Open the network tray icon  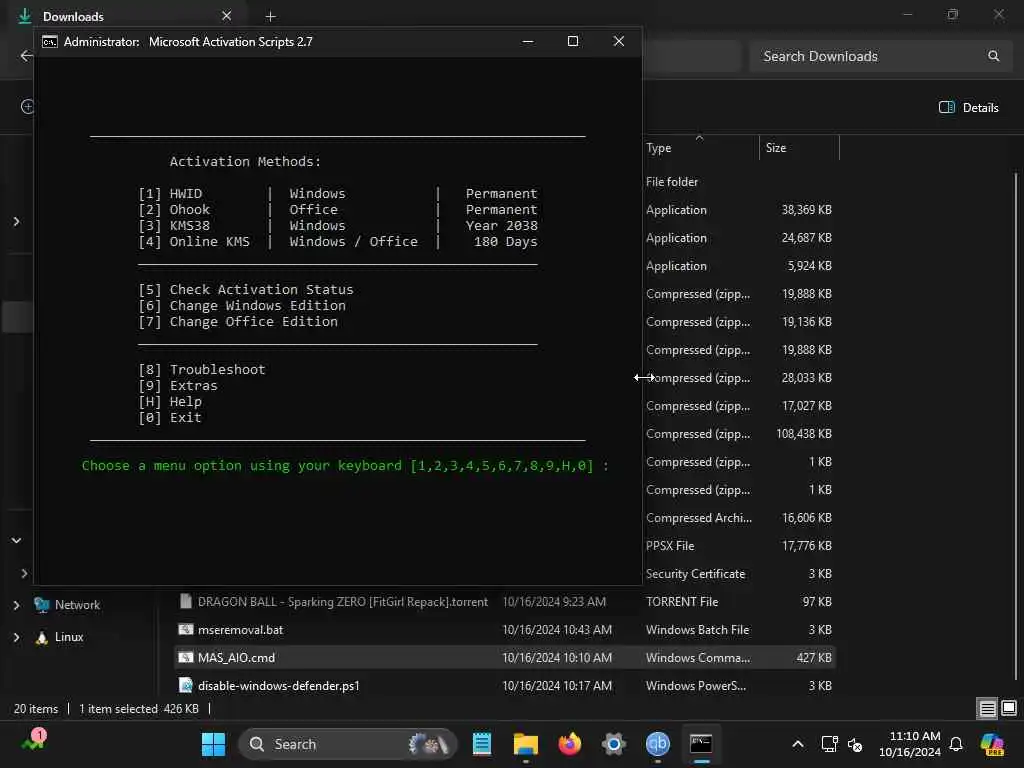tap(829, 744)
